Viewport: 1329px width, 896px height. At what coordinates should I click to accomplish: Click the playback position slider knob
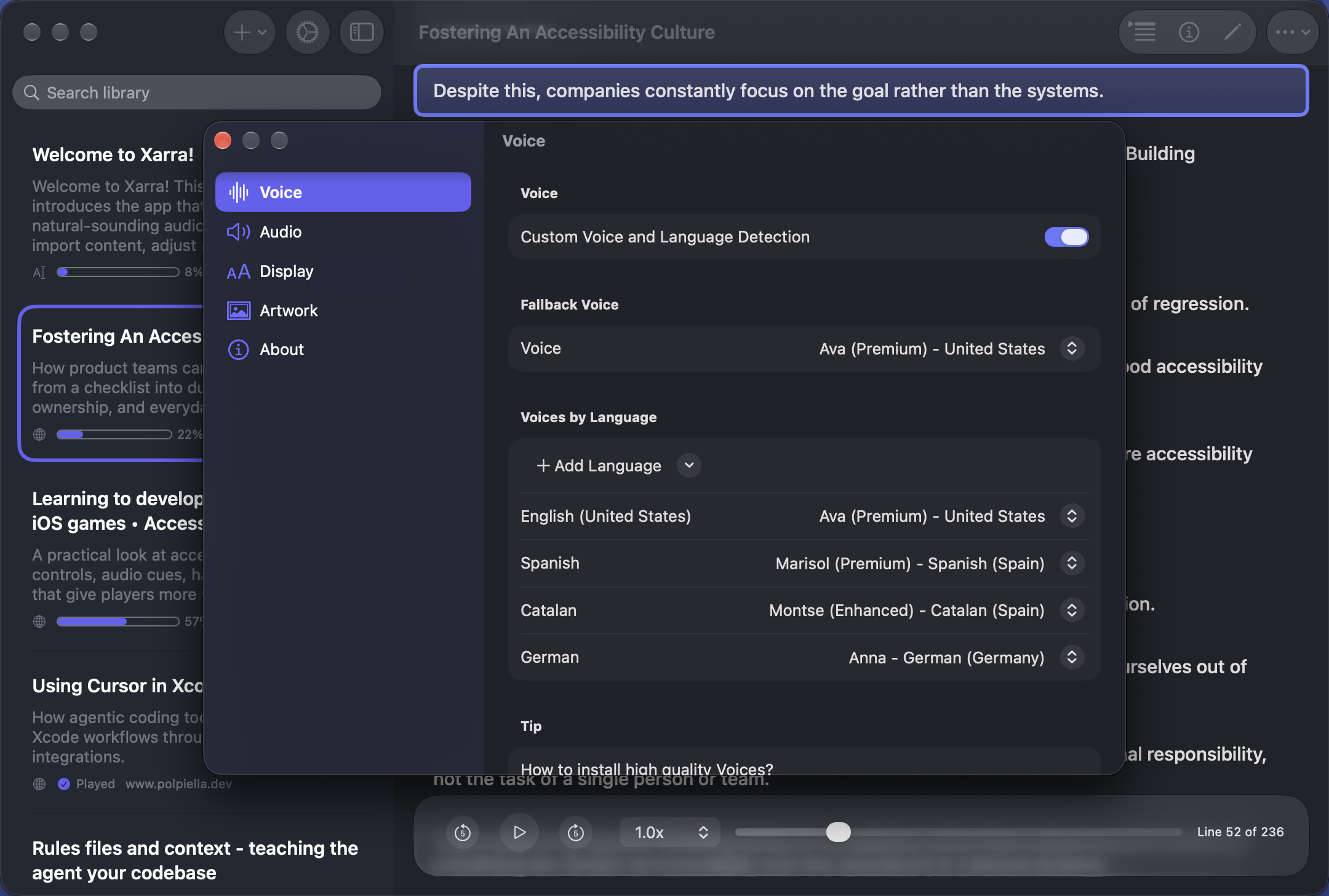coord(838,832)
